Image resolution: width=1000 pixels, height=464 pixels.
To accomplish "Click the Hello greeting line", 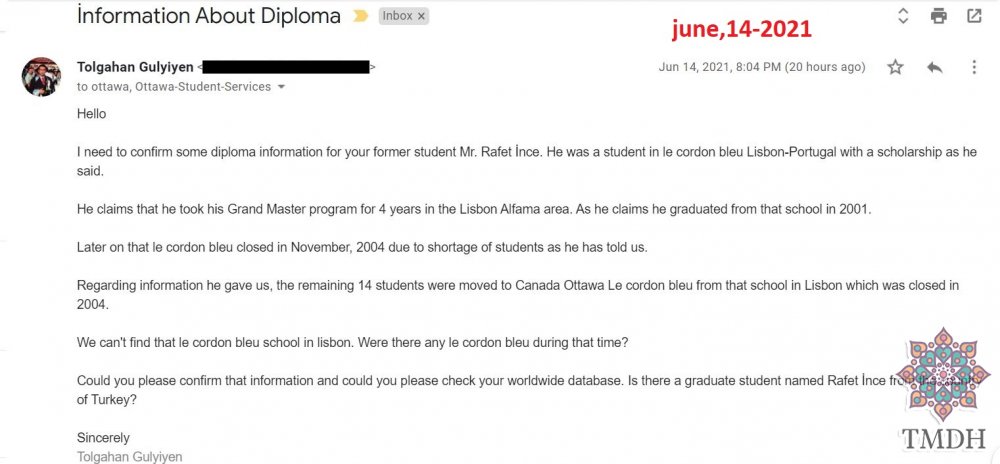I will [92, 114].
